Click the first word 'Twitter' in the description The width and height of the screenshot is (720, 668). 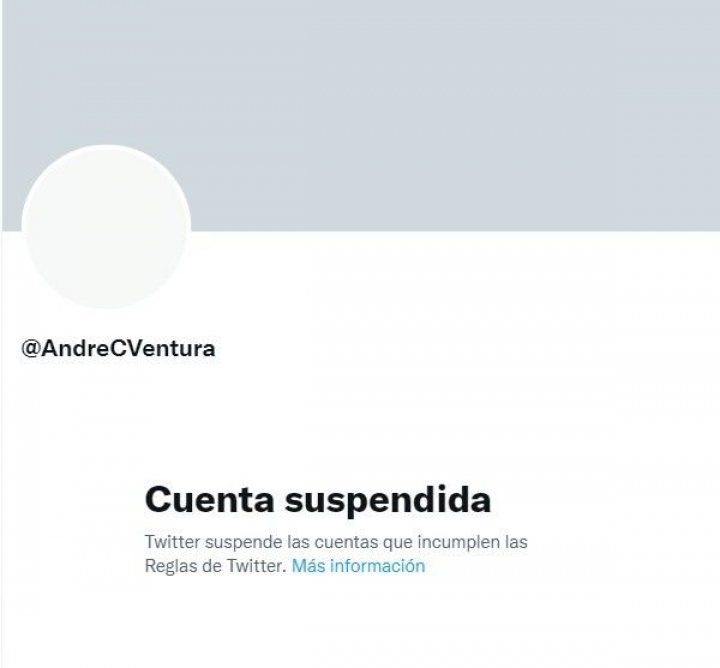coord(172,542)
